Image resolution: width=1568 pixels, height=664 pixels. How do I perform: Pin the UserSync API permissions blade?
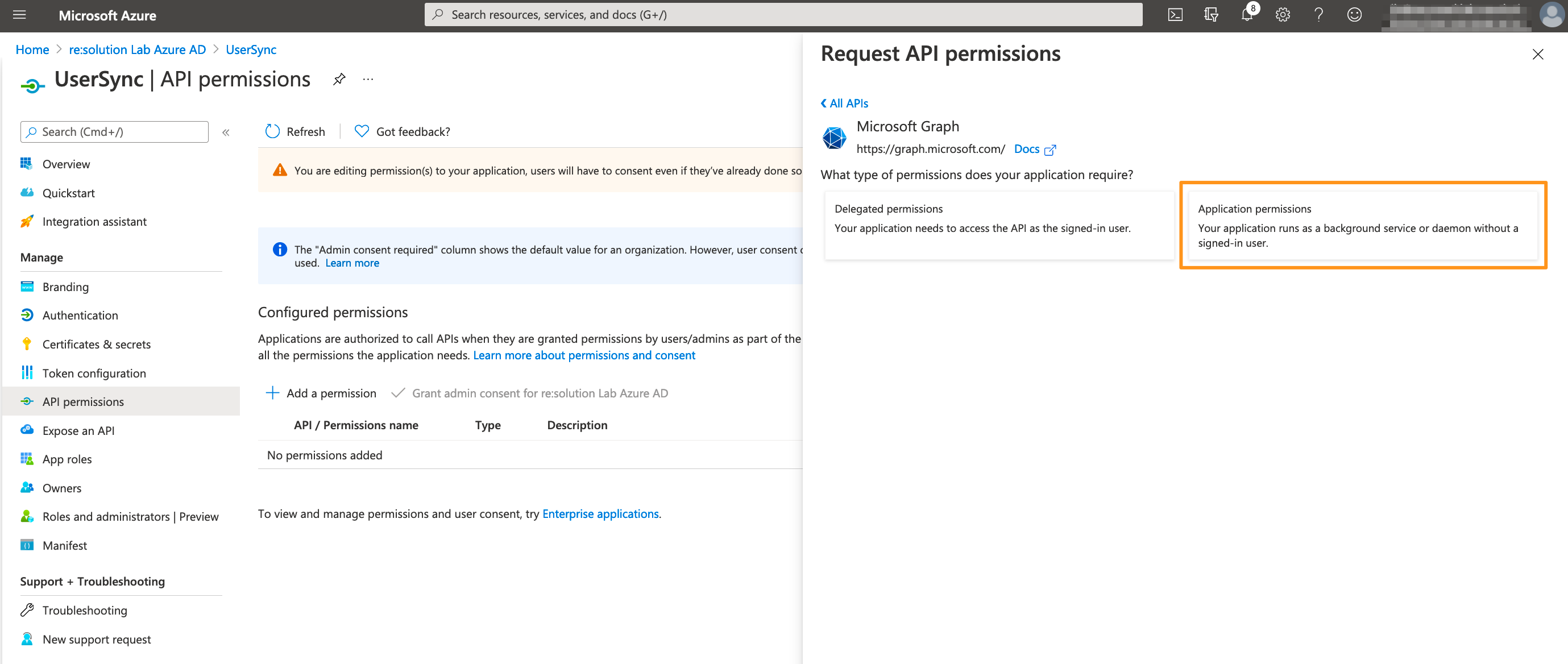(339, 79)
